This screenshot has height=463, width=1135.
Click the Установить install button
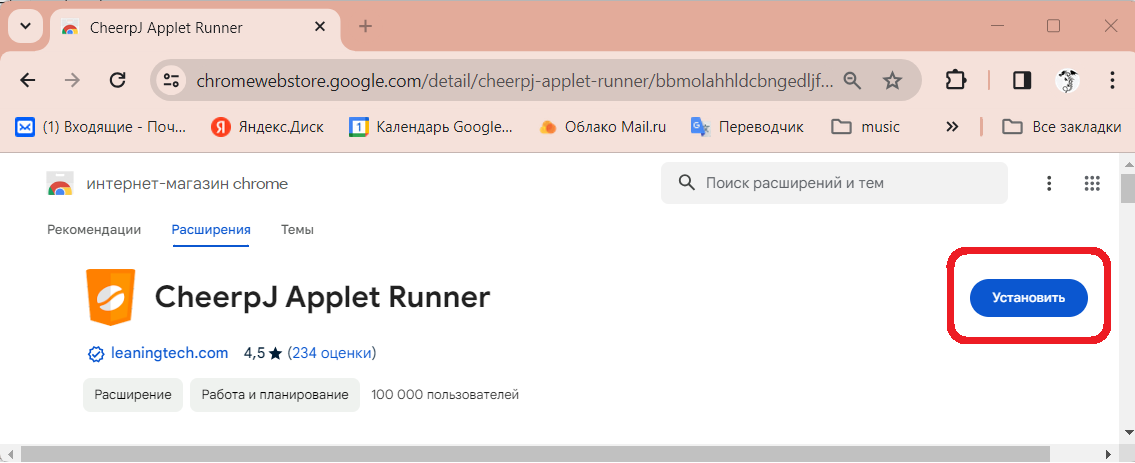click(1028, 298)
